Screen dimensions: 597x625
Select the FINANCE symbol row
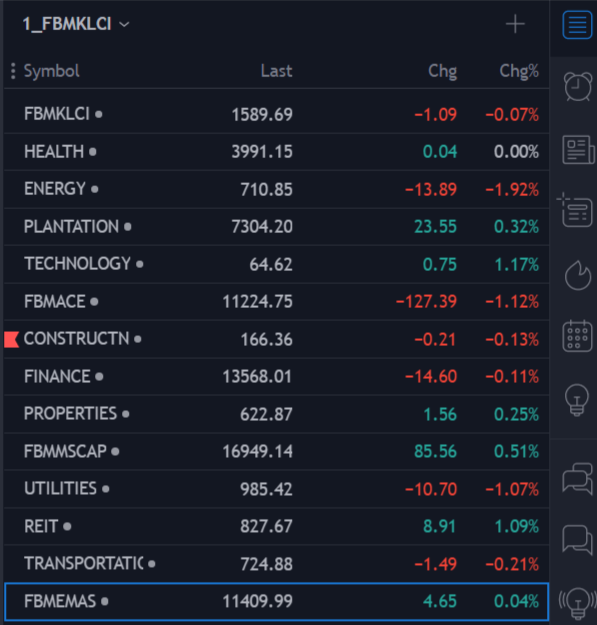[277, 376]
